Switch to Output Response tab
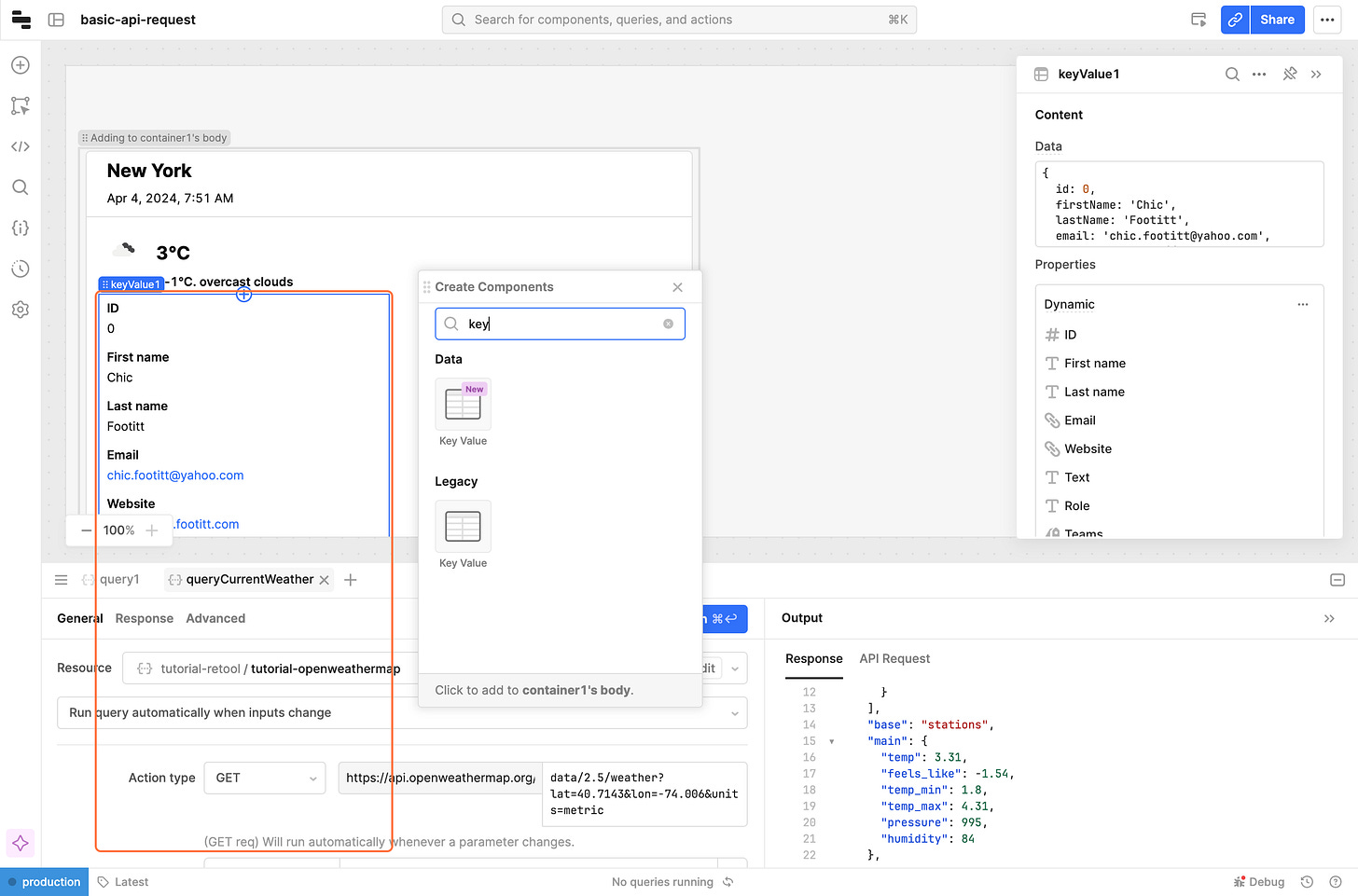Viewport: 1358px width, 896px height. [x=814, y=659]
